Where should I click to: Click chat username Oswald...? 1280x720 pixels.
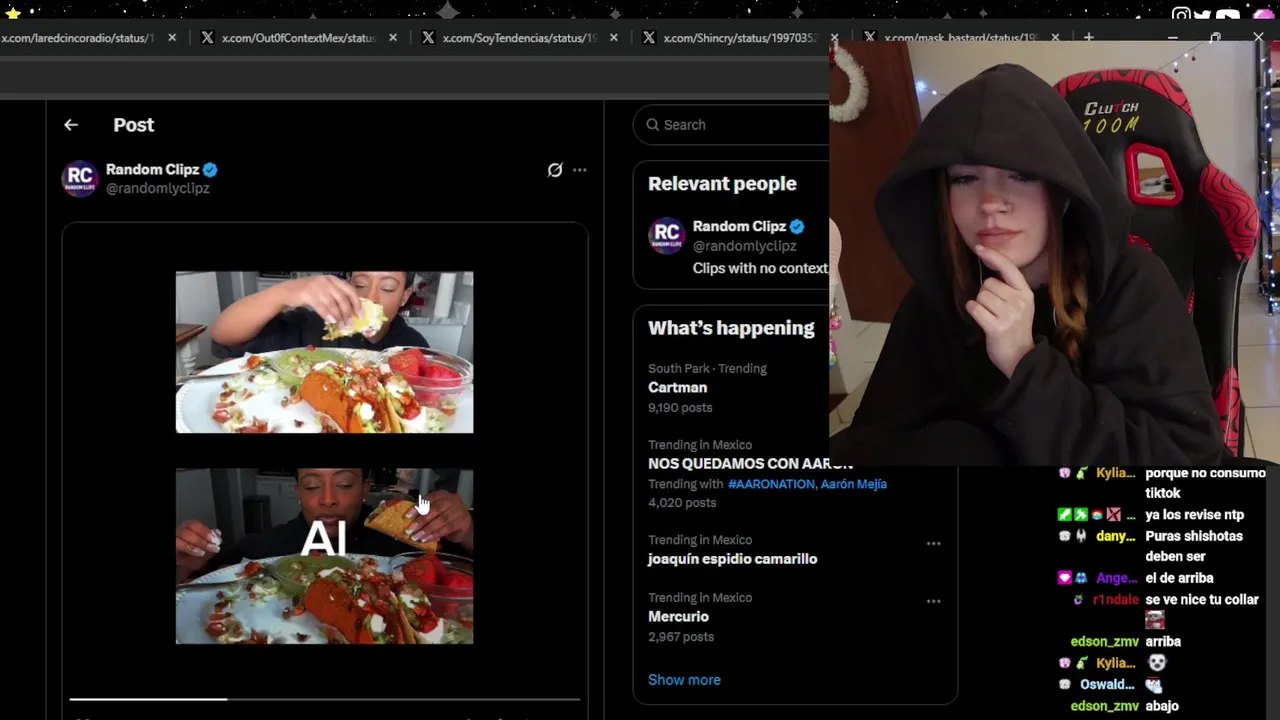tap(1107, 685)
